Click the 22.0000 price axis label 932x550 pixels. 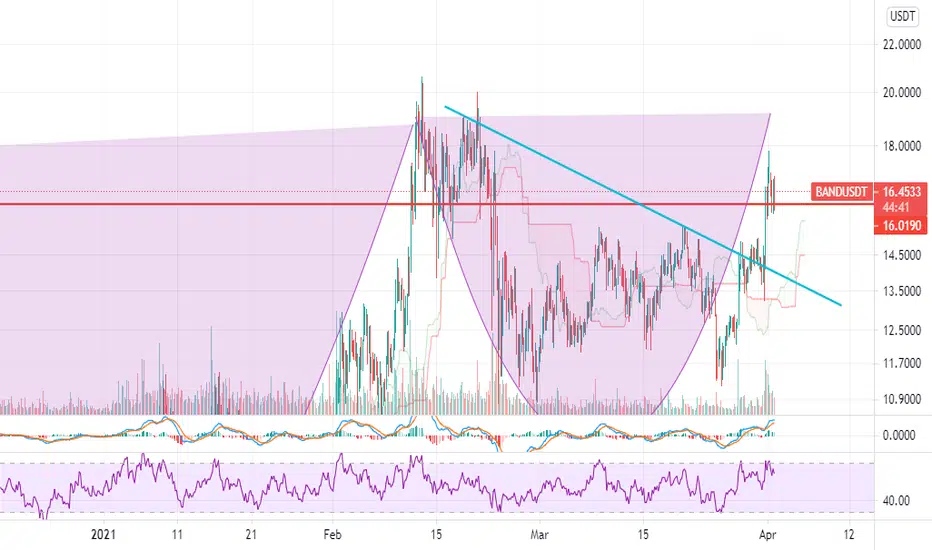pyautogui.click(x=902, y=45)
